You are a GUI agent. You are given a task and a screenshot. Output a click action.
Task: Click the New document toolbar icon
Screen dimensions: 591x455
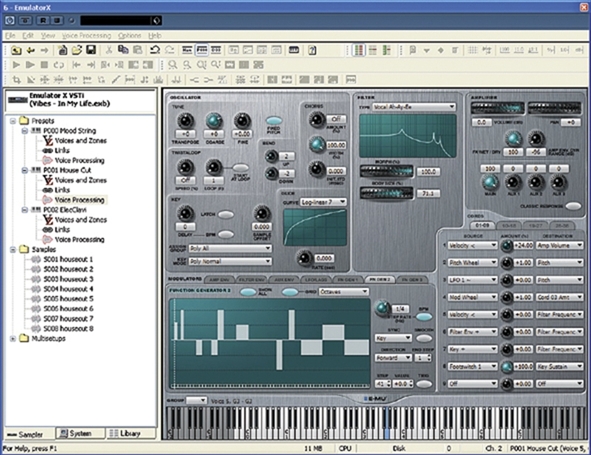point(63,50)
